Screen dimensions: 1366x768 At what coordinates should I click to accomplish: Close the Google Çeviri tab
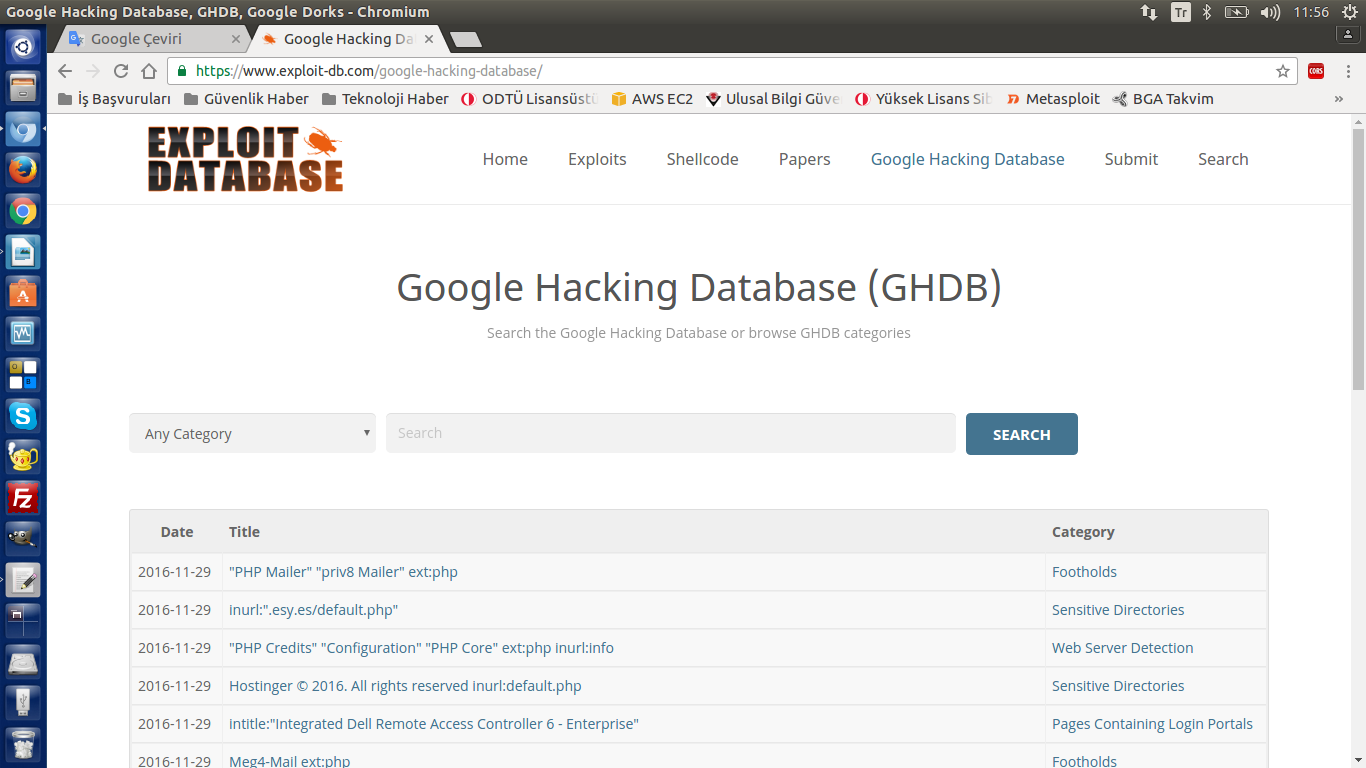236,39
